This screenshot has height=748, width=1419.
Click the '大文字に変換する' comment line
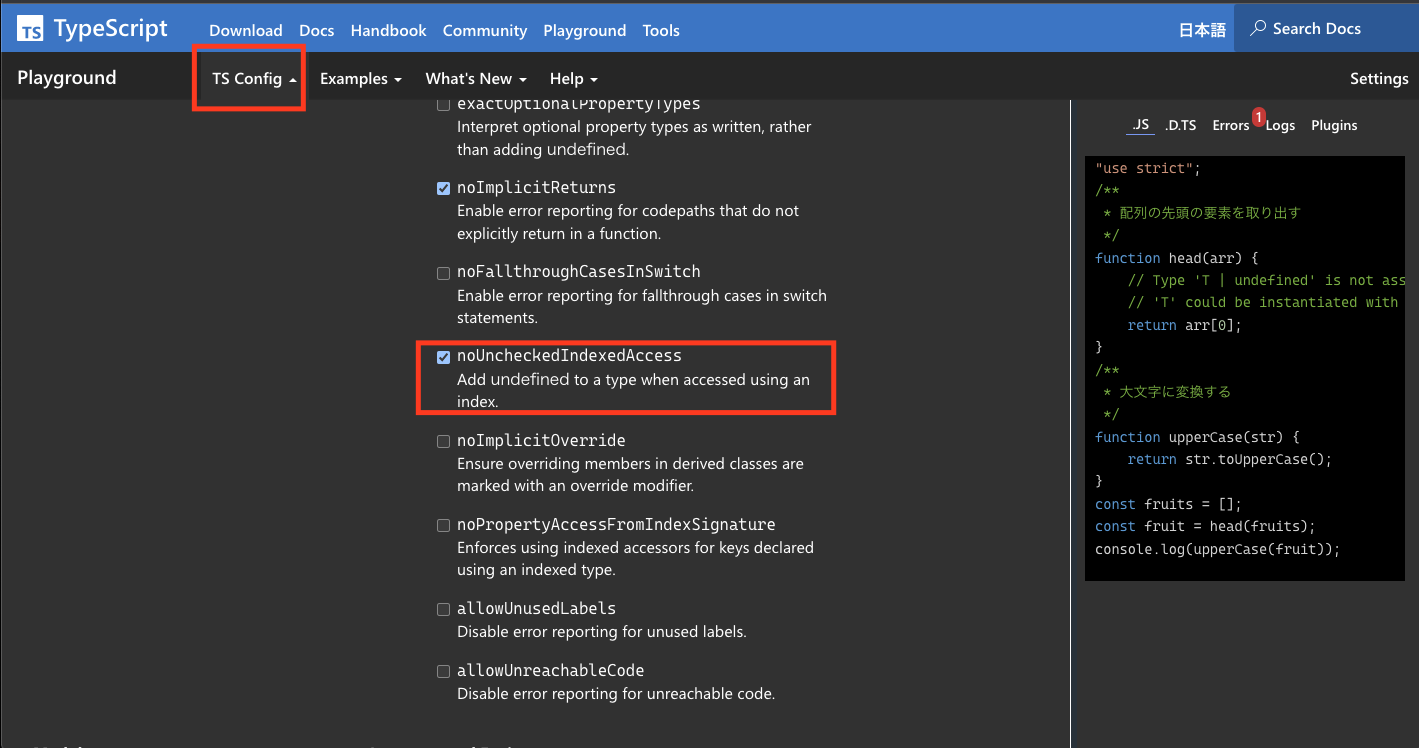tap(1166, 392)
